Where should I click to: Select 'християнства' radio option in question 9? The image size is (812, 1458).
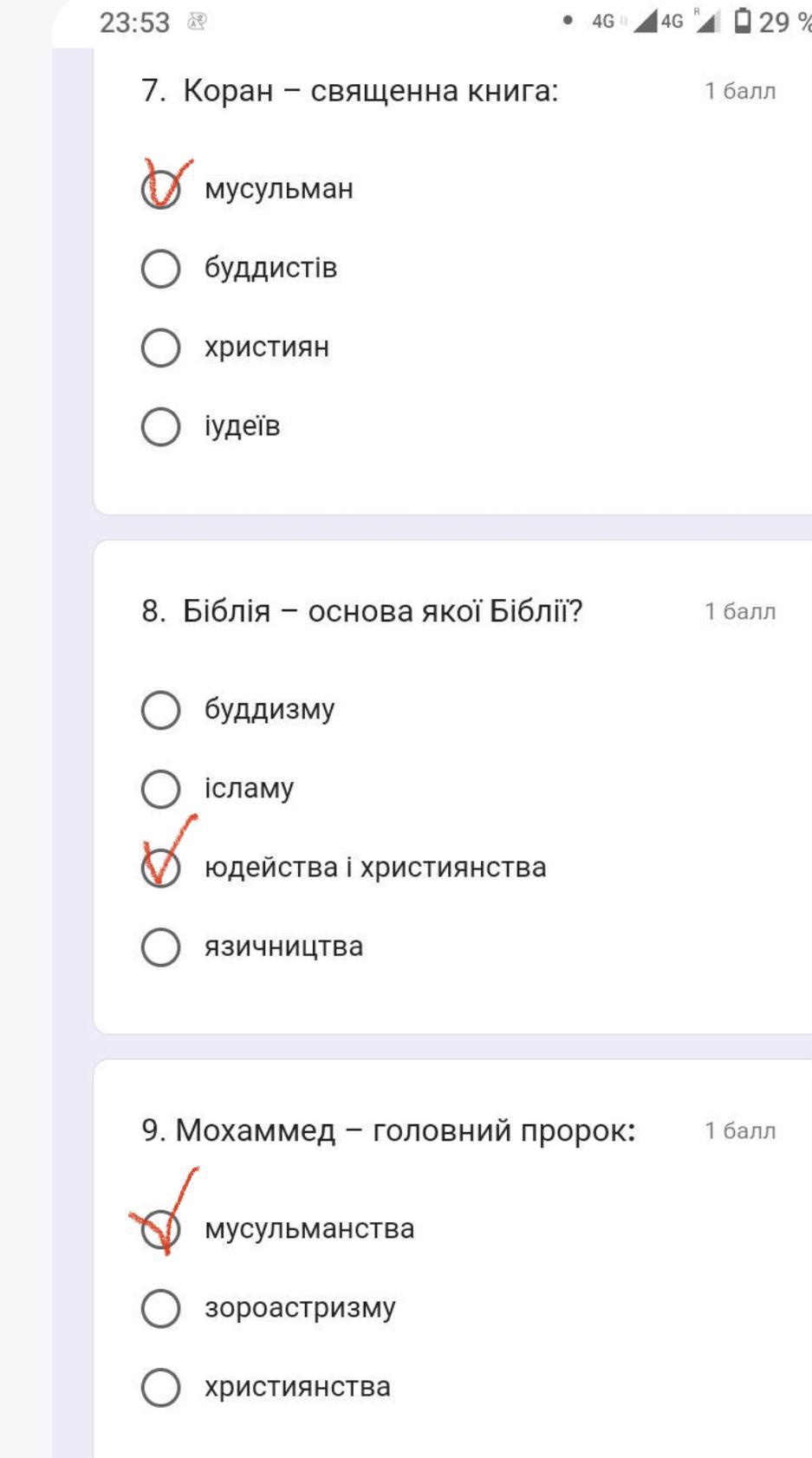point(161,1387)
